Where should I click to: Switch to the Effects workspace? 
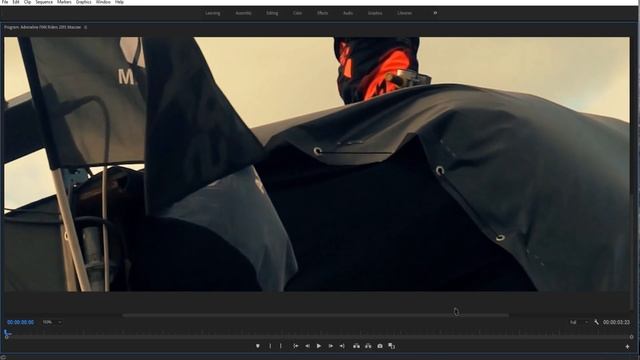(x=322, y=13)
